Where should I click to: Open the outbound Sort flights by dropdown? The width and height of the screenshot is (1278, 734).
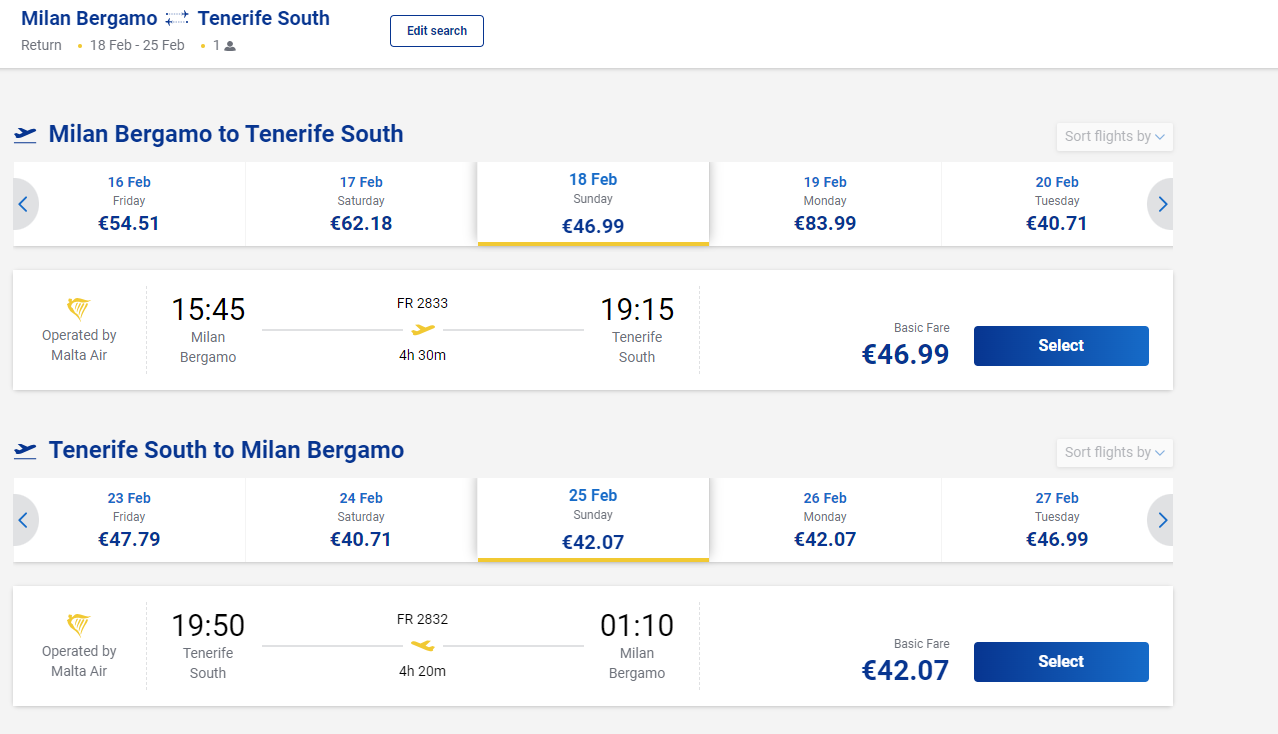1114,136
